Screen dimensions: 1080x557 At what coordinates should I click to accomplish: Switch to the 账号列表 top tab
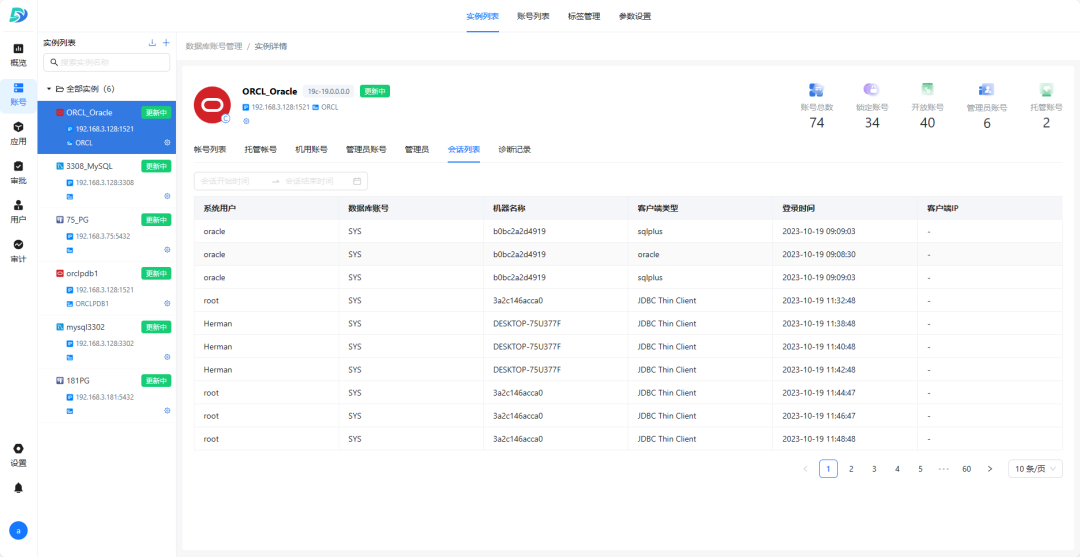533,16
